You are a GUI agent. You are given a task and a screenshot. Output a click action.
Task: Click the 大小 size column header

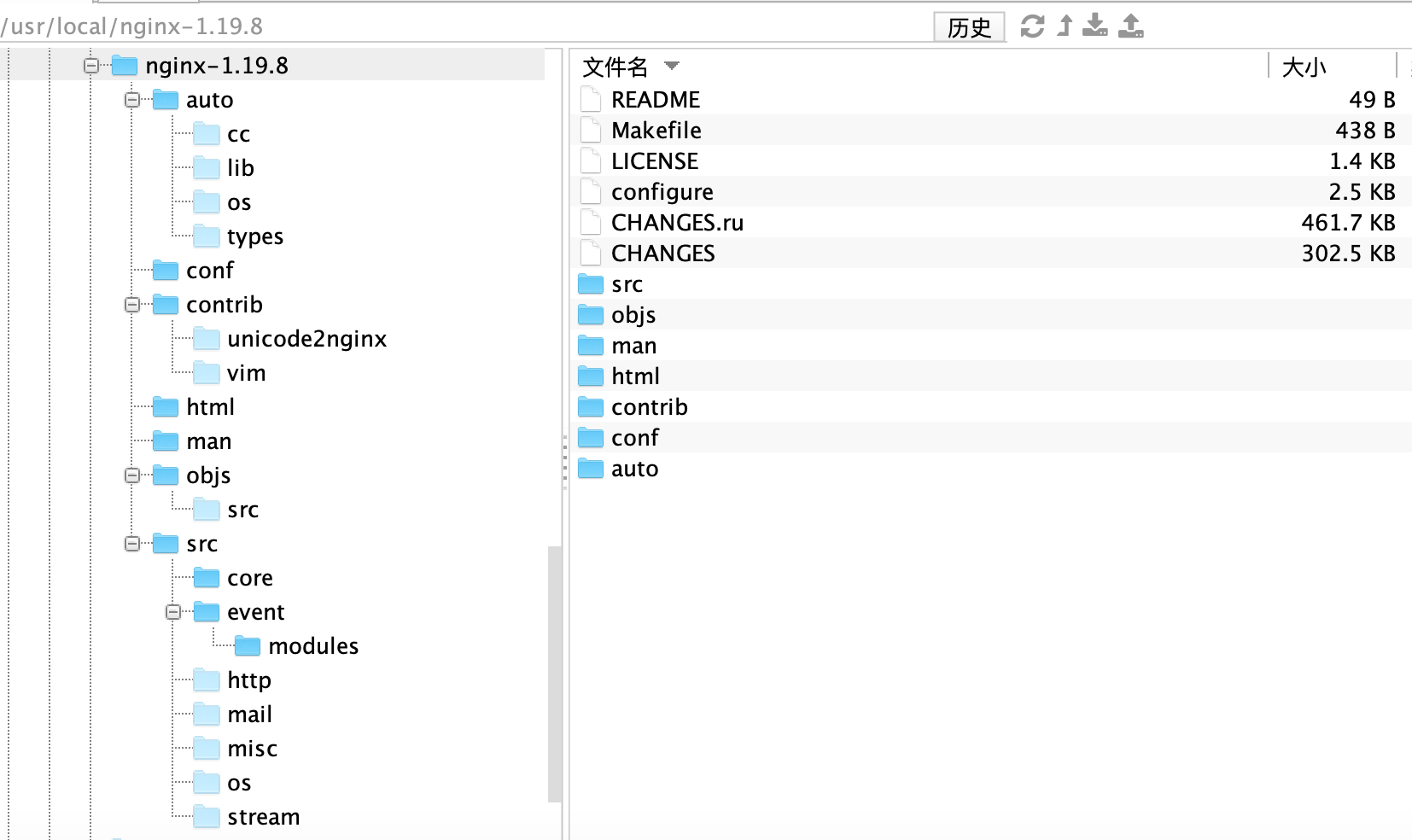tap(1304, 67)
